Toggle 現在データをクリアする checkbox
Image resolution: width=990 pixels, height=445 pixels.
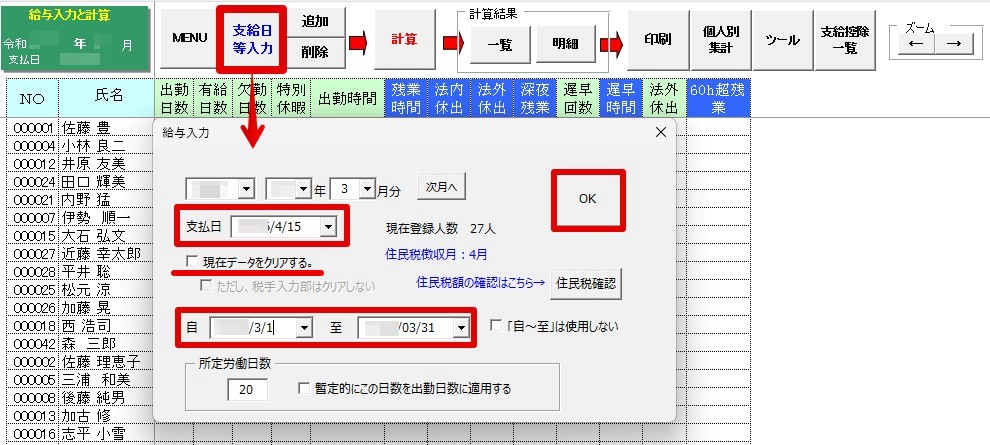point(191,261)
